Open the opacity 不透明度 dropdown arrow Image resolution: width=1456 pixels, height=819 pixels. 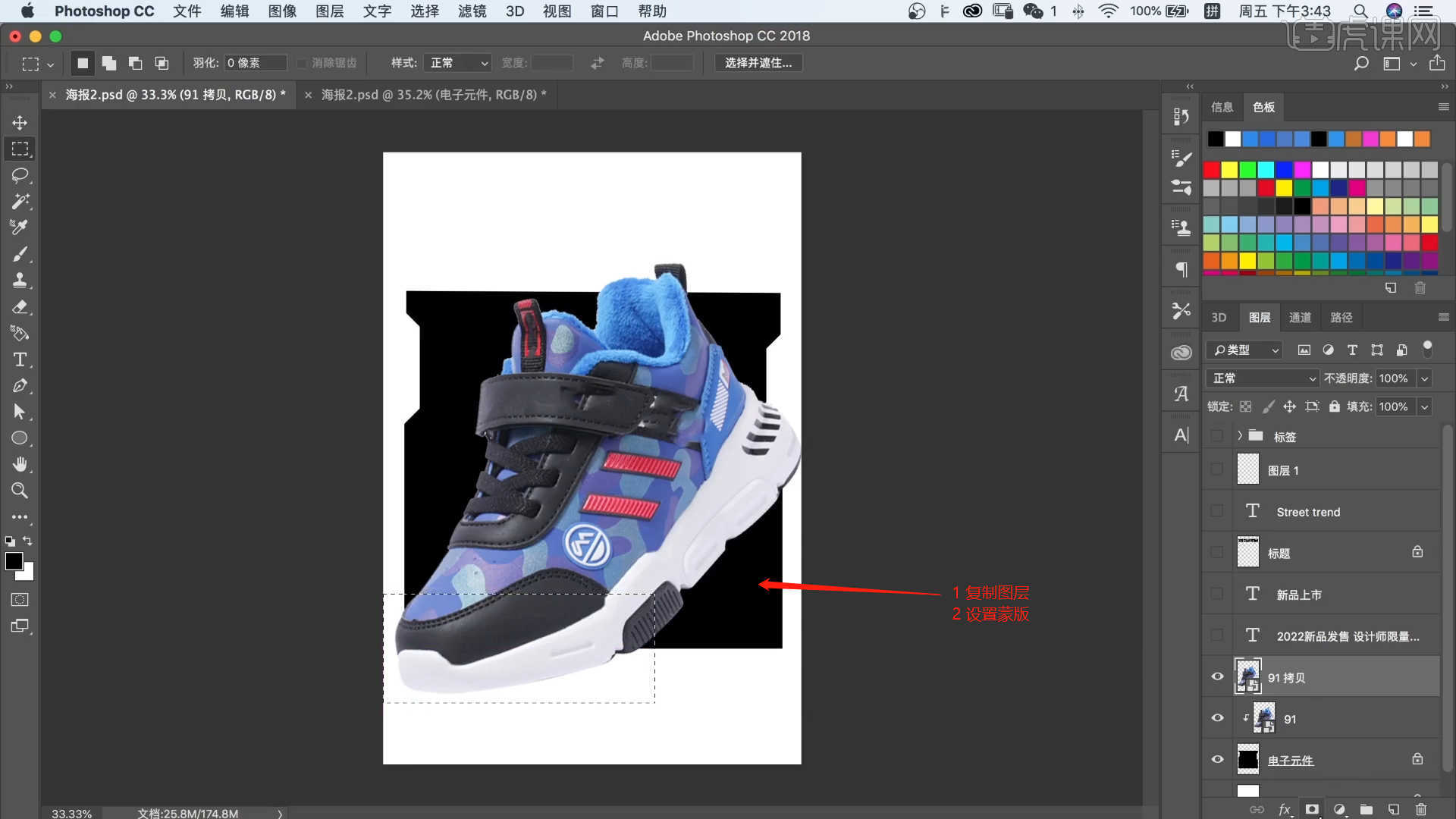coord(1424,378)
